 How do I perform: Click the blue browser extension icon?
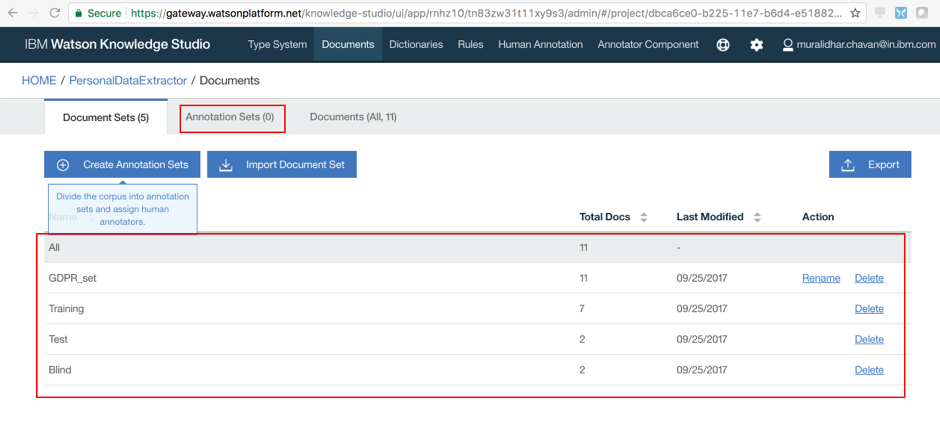point(900,13)
